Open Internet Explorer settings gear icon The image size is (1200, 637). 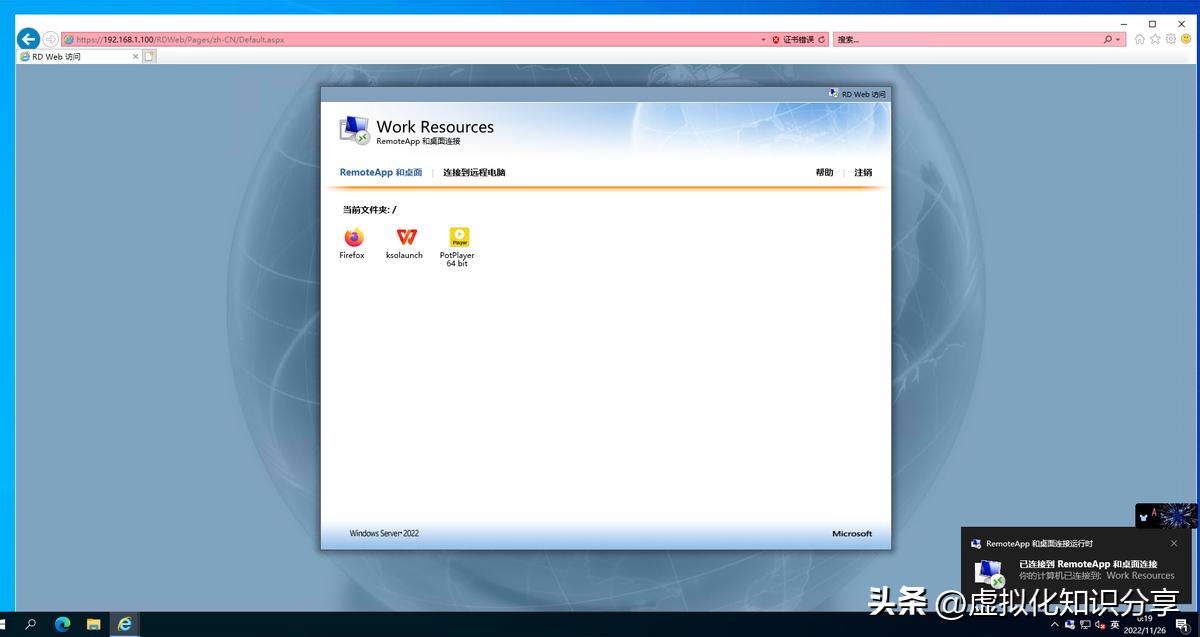pyautogui.click(x=1169, y=39)
